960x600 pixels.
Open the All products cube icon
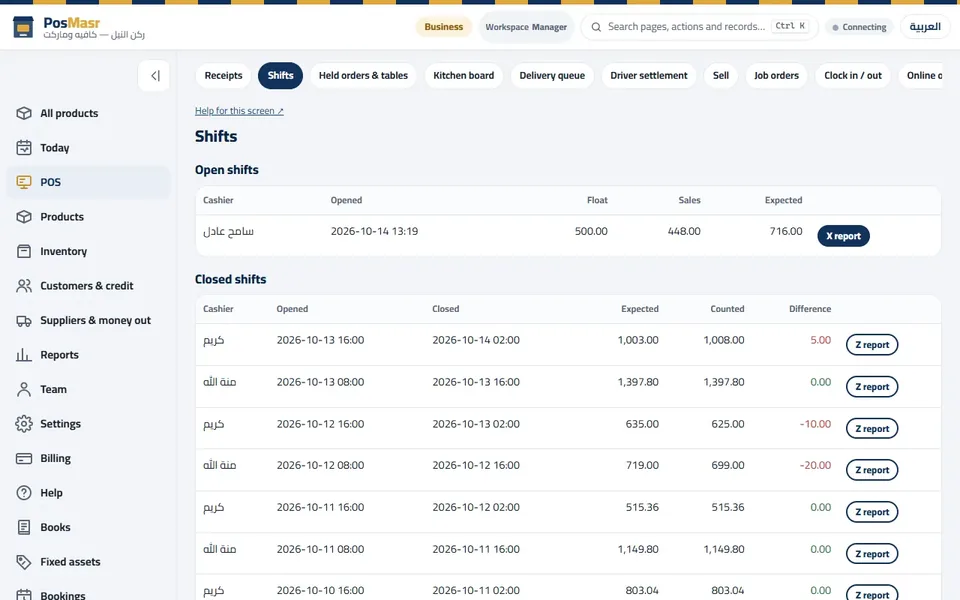24,113
